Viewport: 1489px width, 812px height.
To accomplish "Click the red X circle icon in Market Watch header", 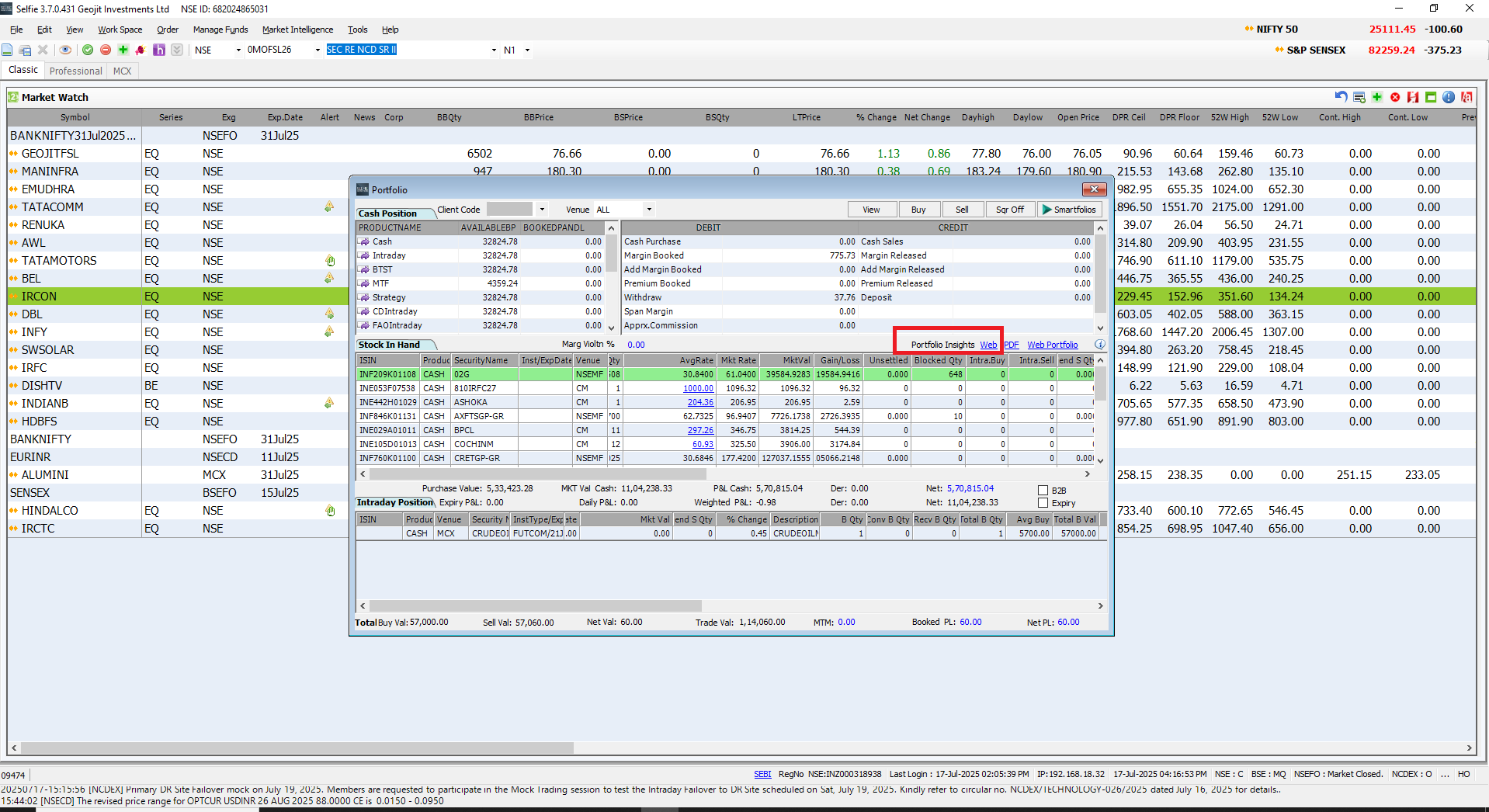I will [x=1395, y=97].
